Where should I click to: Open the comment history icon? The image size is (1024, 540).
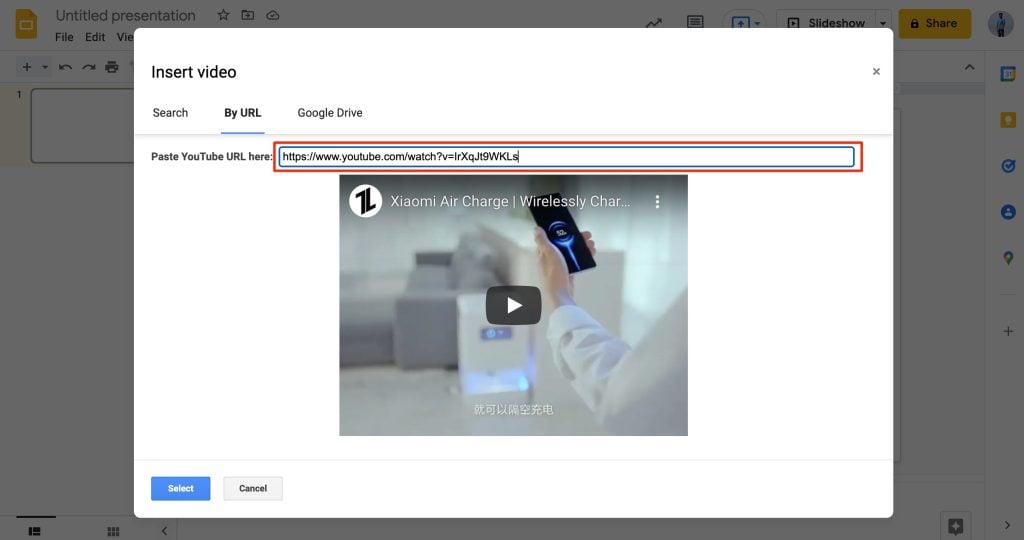point(695,23)
